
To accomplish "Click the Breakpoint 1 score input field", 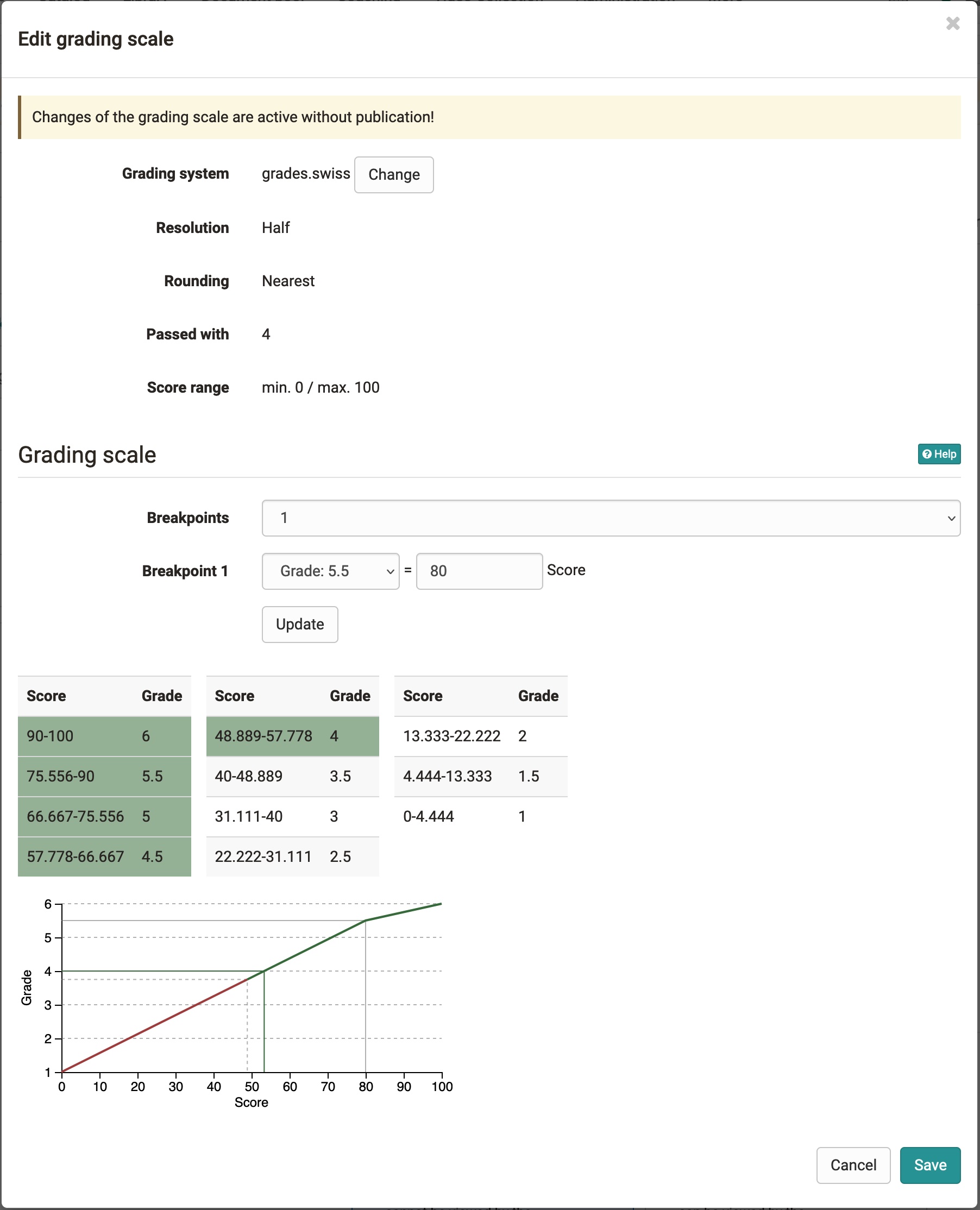I will point(479,571).
